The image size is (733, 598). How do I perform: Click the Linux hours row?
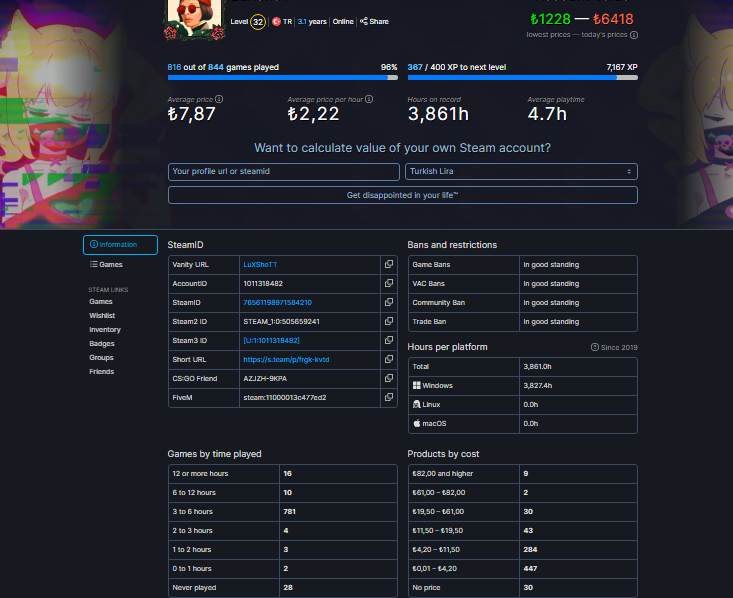click(523, 404)
